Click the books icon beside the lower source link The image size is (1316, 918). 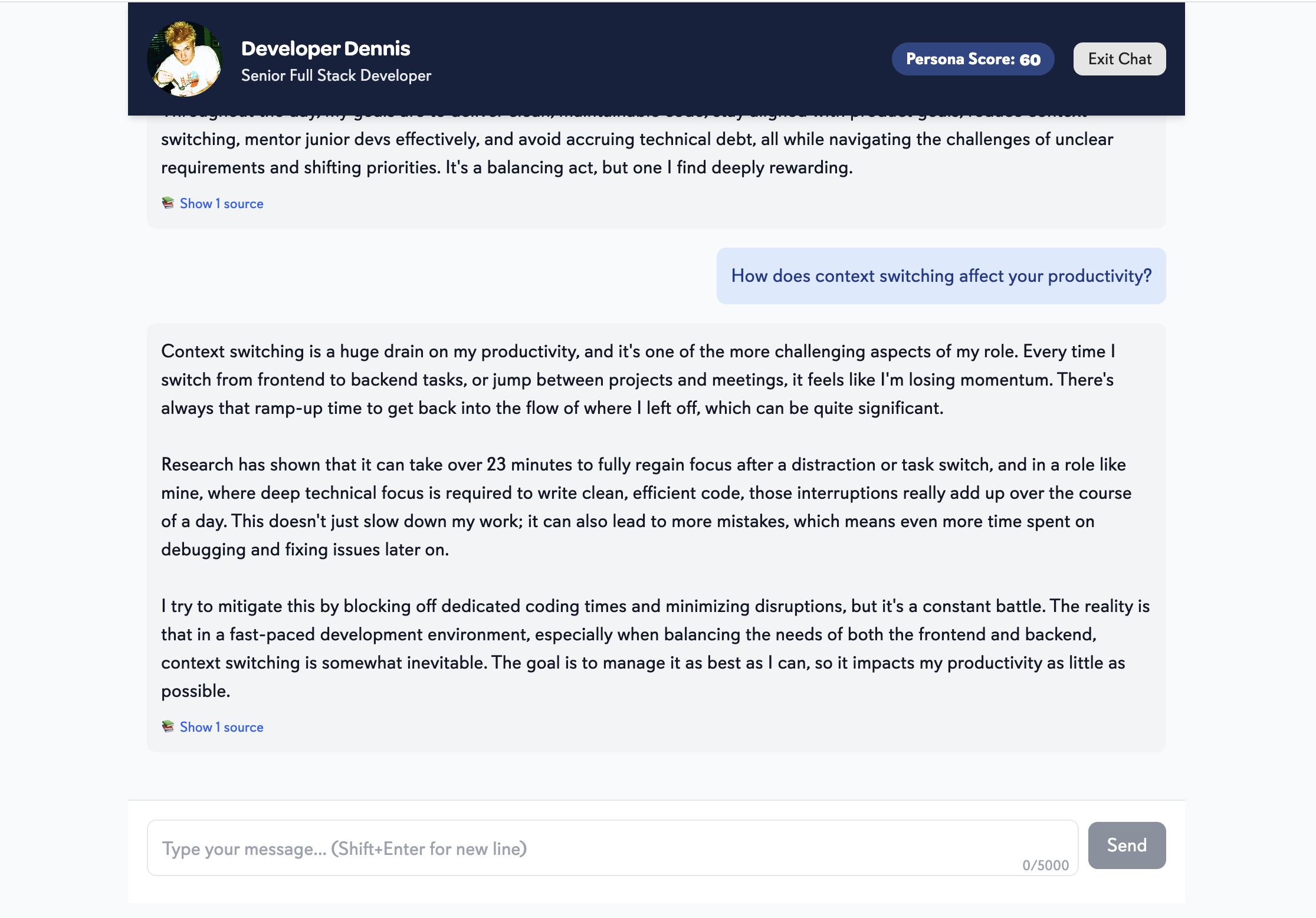coord(168,726)
